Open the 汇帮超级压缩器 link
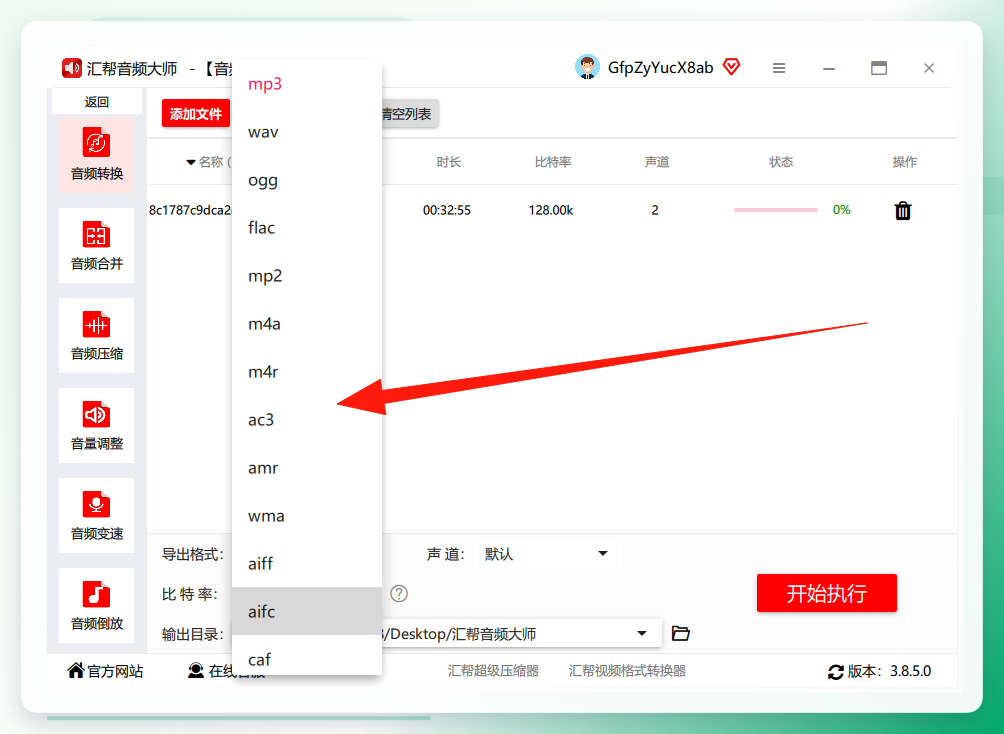This screenshot has height=734, width=1004. pos(493,671)
